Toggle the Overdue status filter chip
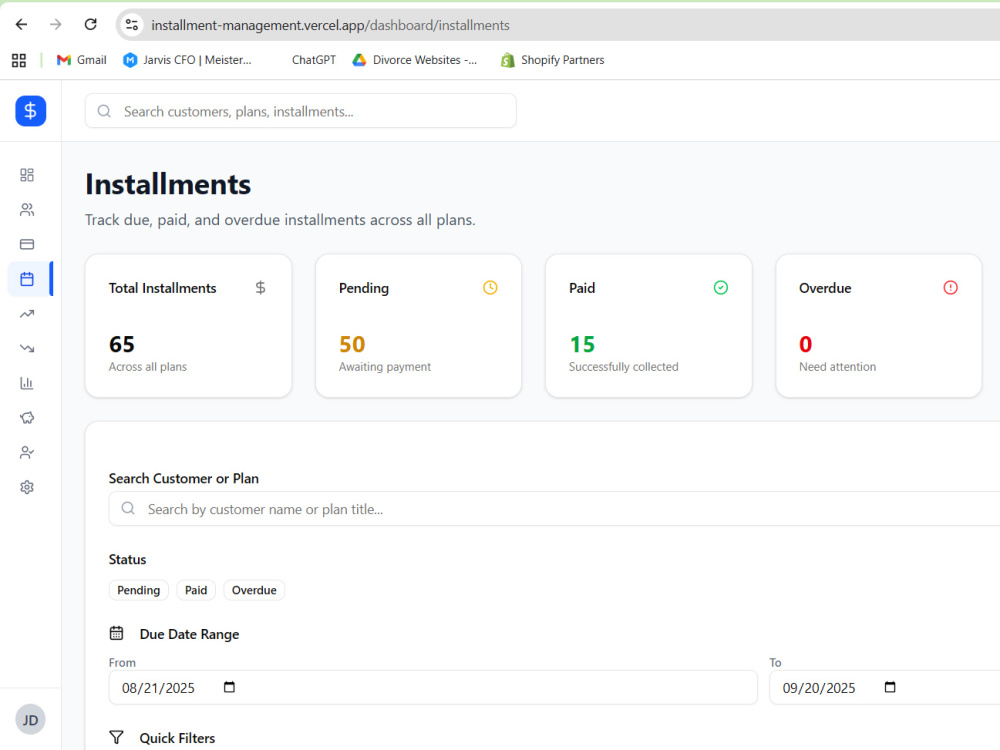Image resolution: width=1000 pixels, height=750 pixels. pyautogui.click(x=254, y=590)
